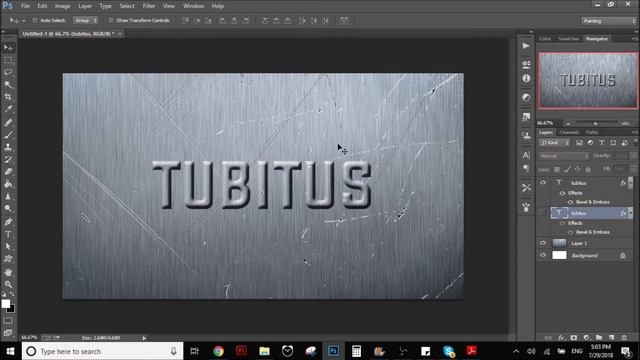Select the Crop tool
Image resolution: width=640 pixels, height=360 pixels.
8,97
